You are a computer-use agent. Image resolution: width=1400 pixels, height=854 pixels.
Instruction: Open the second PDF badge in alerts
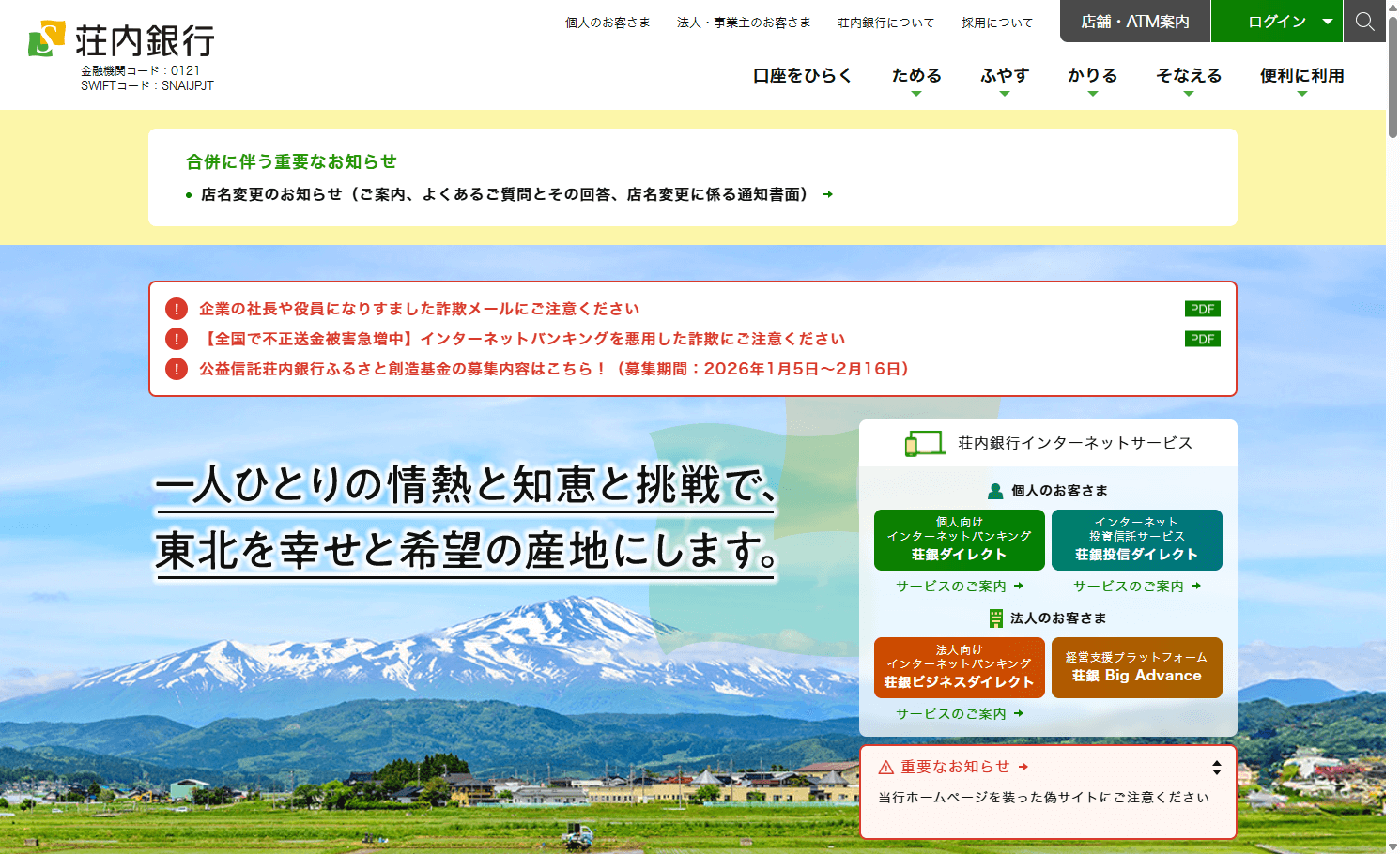coord(1202,339)
